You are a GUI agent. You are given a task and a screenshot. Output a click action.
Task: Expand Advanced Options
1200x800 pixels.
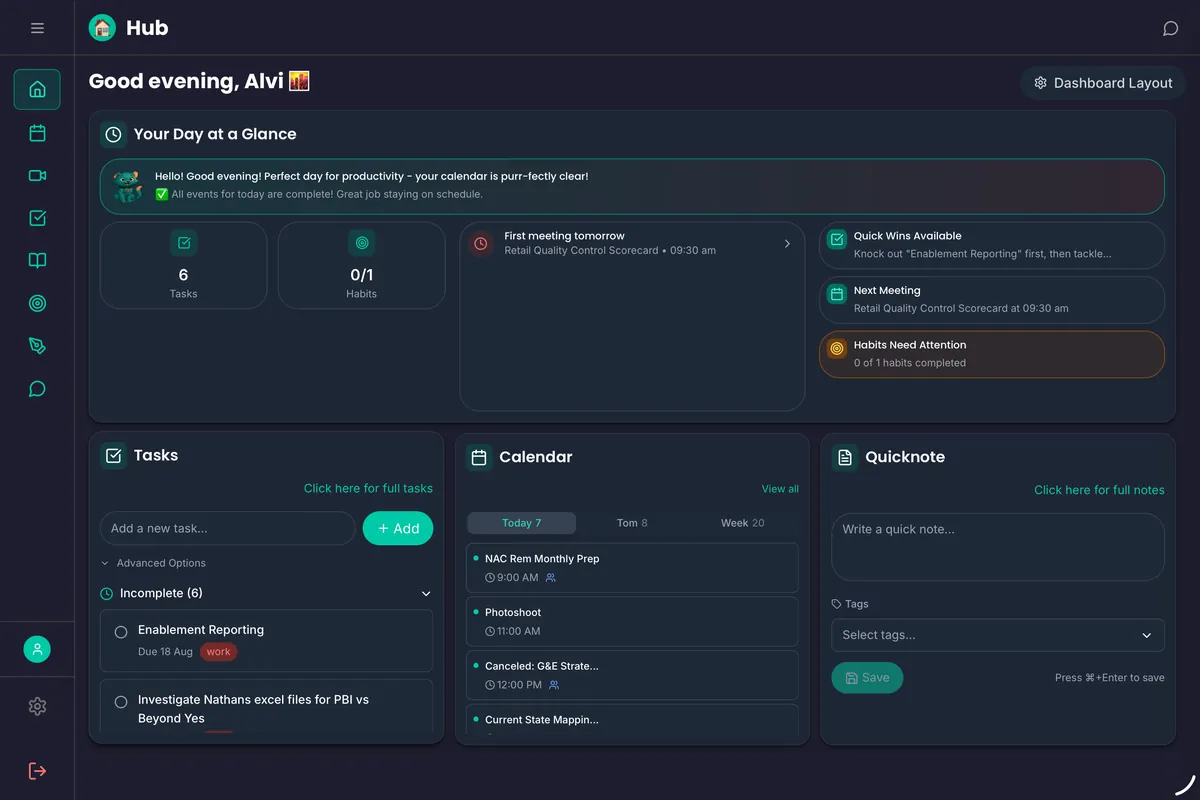[x=153, y=563]
